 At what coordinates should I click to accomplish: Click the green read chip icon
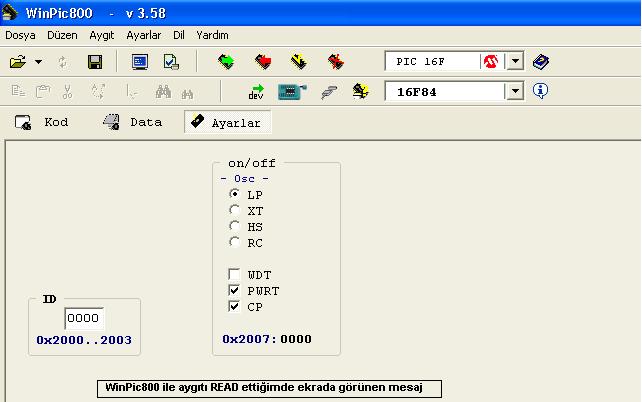[227, 62]
